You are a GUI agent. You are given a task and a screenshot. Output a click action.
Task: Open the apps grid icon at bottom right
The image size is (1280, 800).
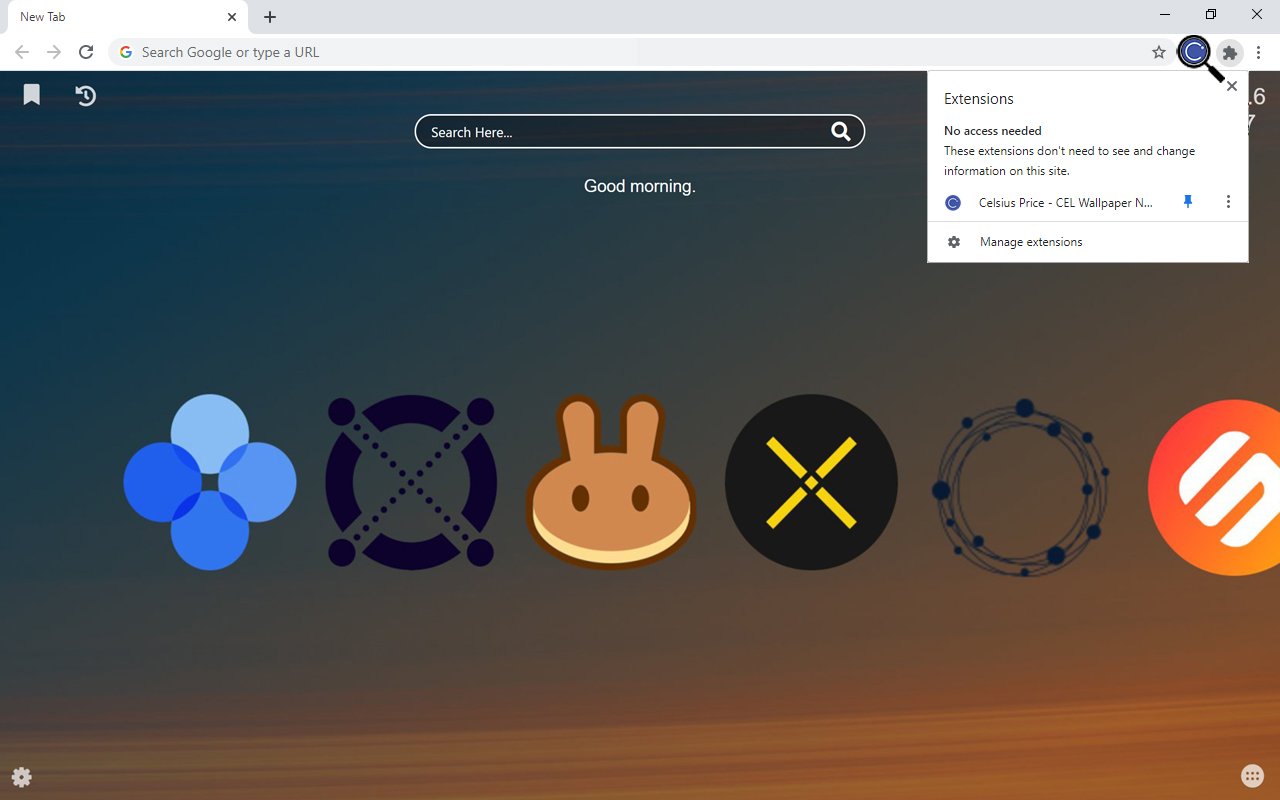point(1251,776)
